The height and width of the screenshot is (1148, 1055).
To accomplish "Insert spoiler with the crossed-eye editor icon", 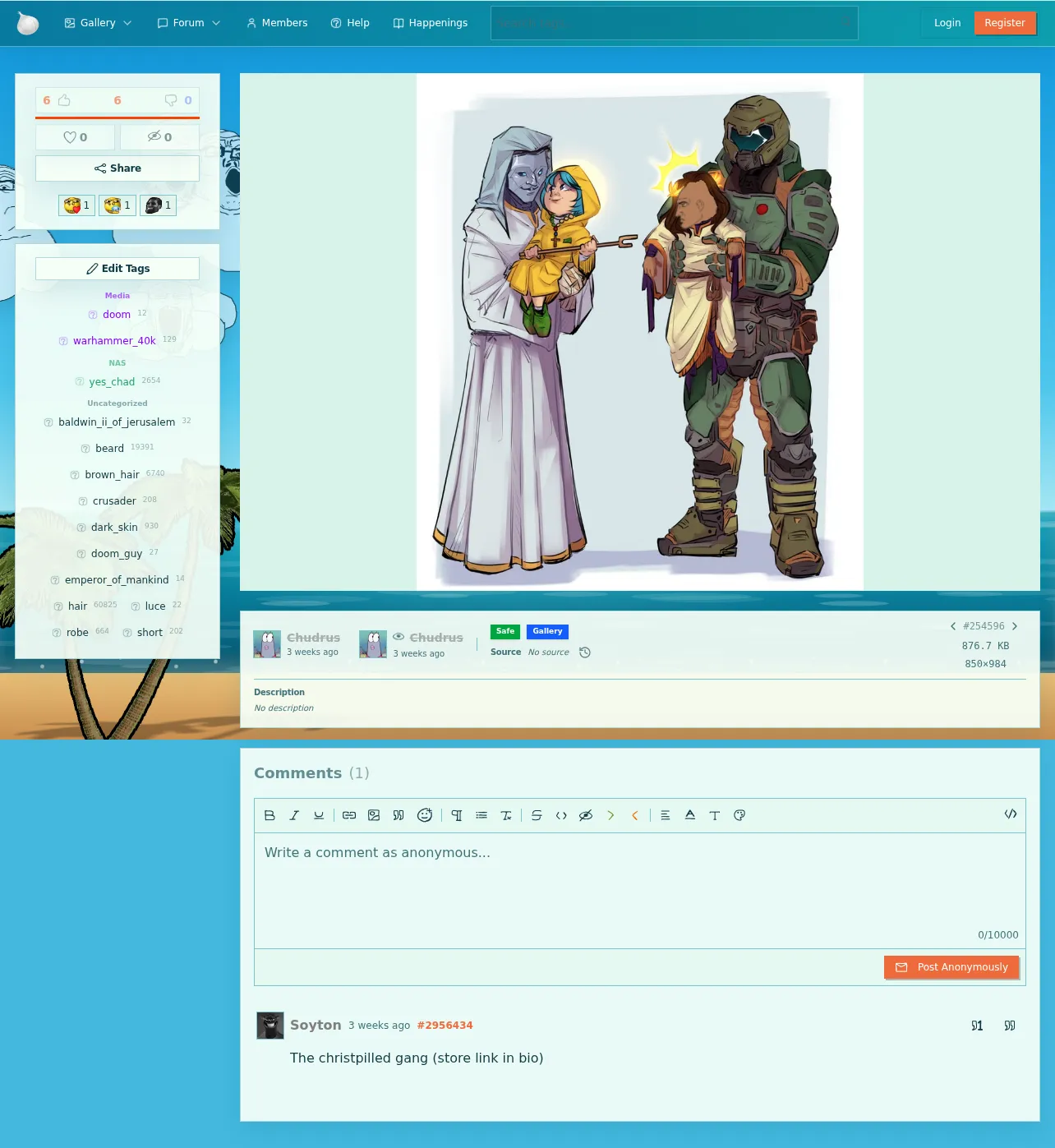I will click(586, 815).
